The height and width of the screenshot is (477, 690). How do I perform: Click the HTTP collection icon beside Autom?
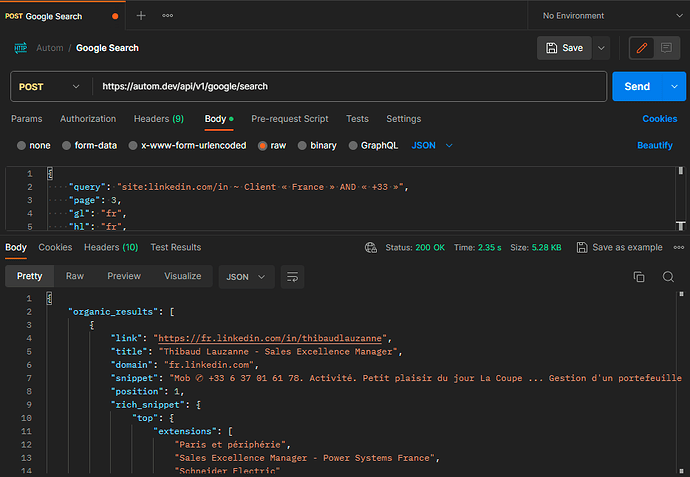coord(20,48)
